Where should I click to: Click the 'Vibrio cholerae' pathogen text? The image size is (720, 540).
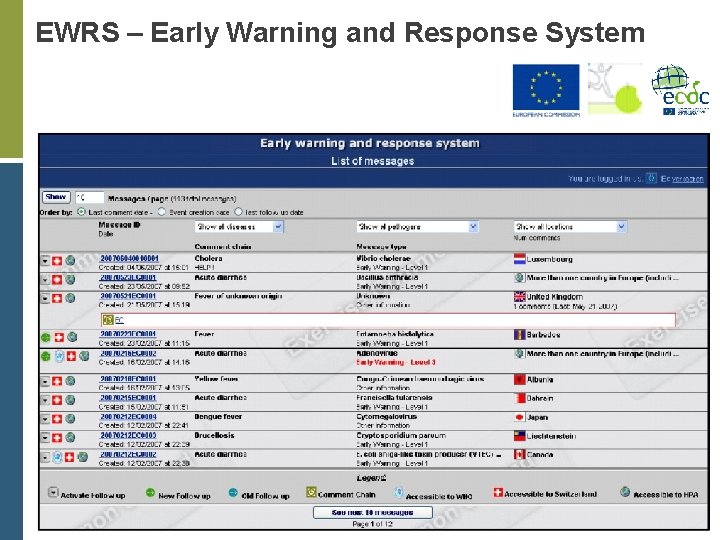click(383, 259)
